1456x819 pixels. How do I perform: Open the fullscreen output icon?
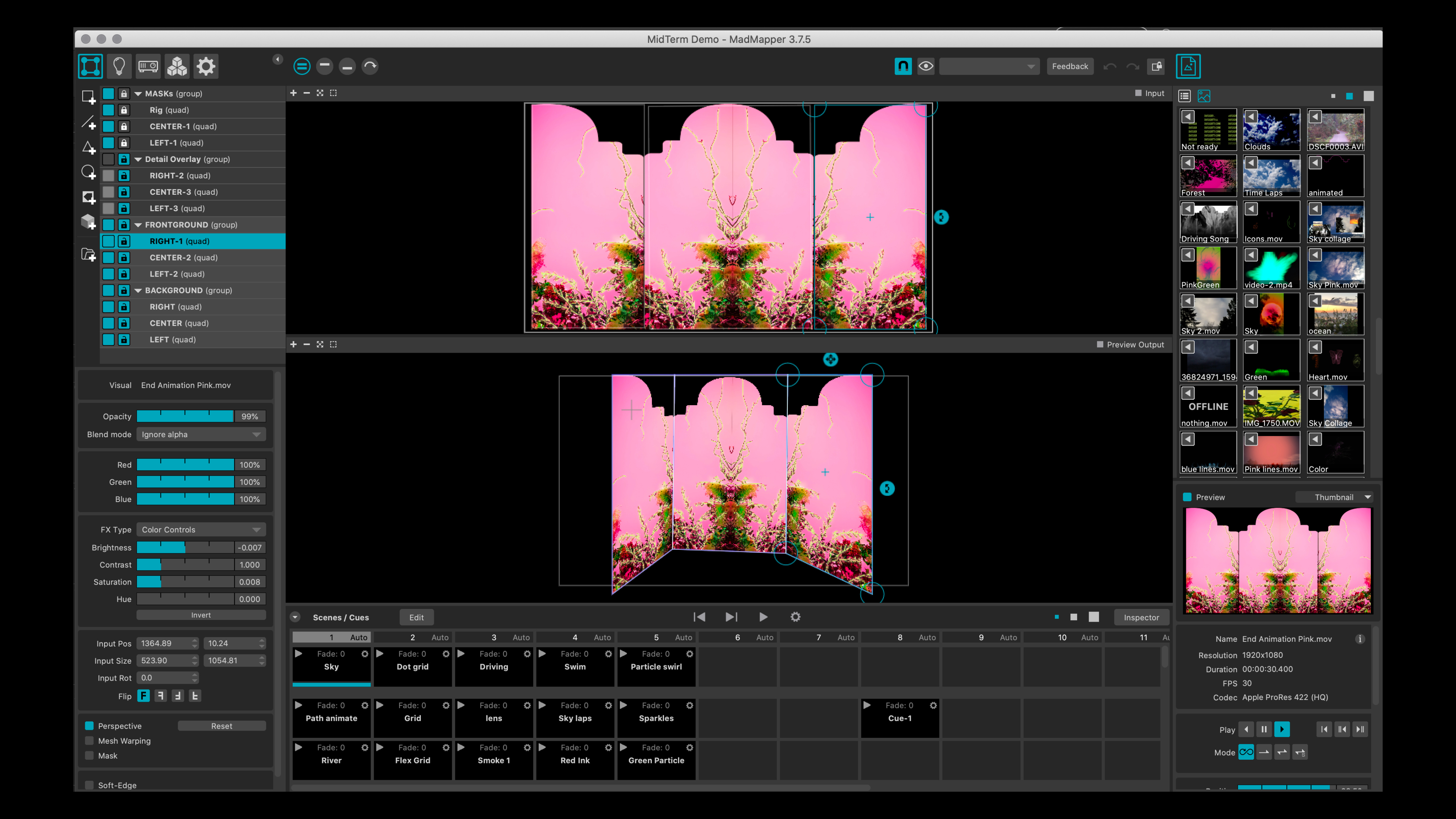pyautogui.click(x=1157, y=66)
